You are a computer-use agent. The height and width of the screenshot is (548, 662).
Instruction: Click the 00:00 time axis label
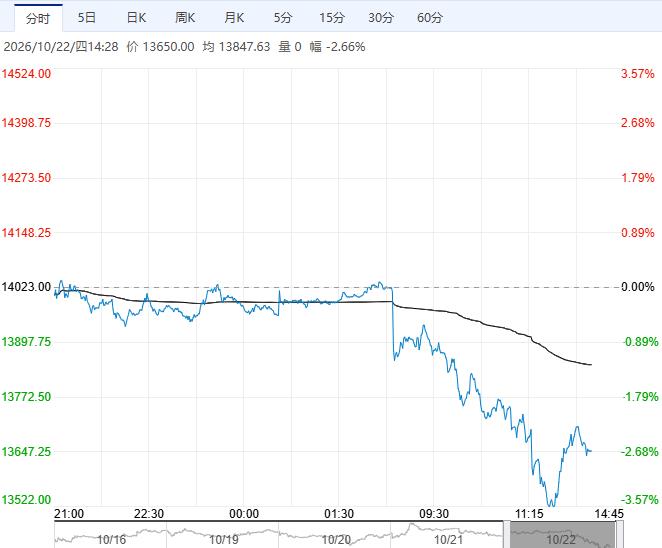click(x=244, y=514)
